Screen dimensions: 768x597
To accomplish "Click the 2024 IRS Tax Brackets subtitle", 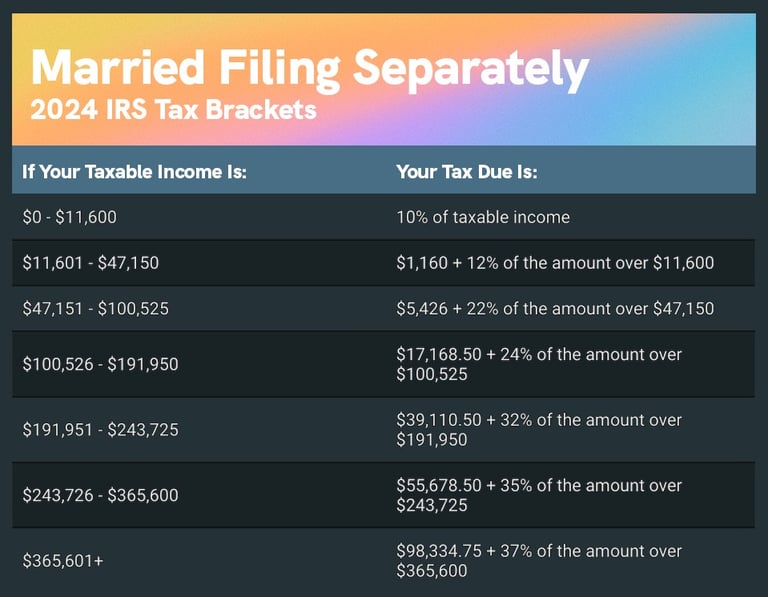I will 173,109.
